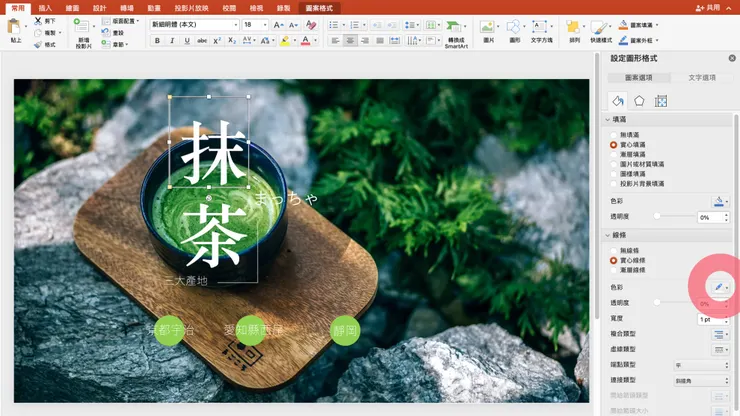Decrease font size with smaller A icon
This screenshot has width=740, height=416.
click(294, 25)
